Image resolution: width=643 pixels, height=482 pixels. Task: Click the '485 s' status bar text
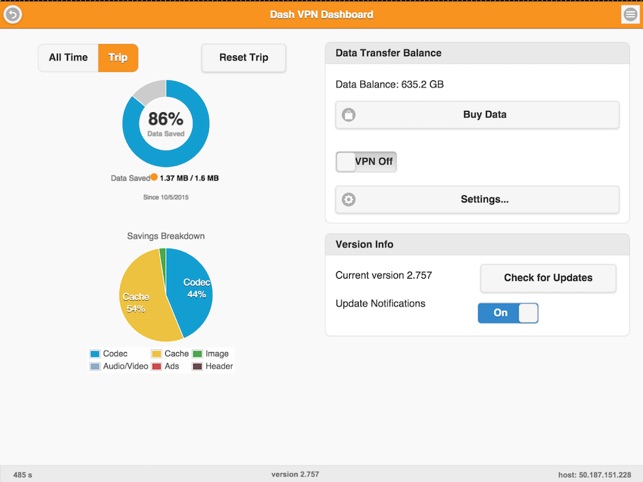23,475
